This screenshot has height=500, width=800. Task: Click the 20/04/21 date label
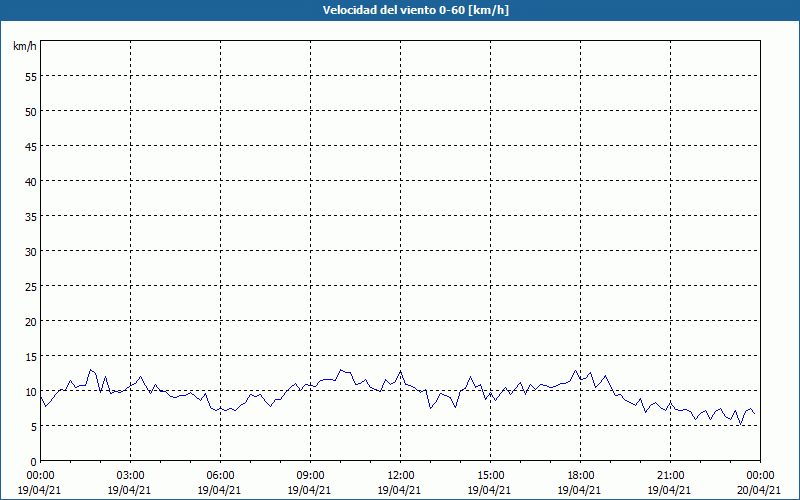[759, 490]
